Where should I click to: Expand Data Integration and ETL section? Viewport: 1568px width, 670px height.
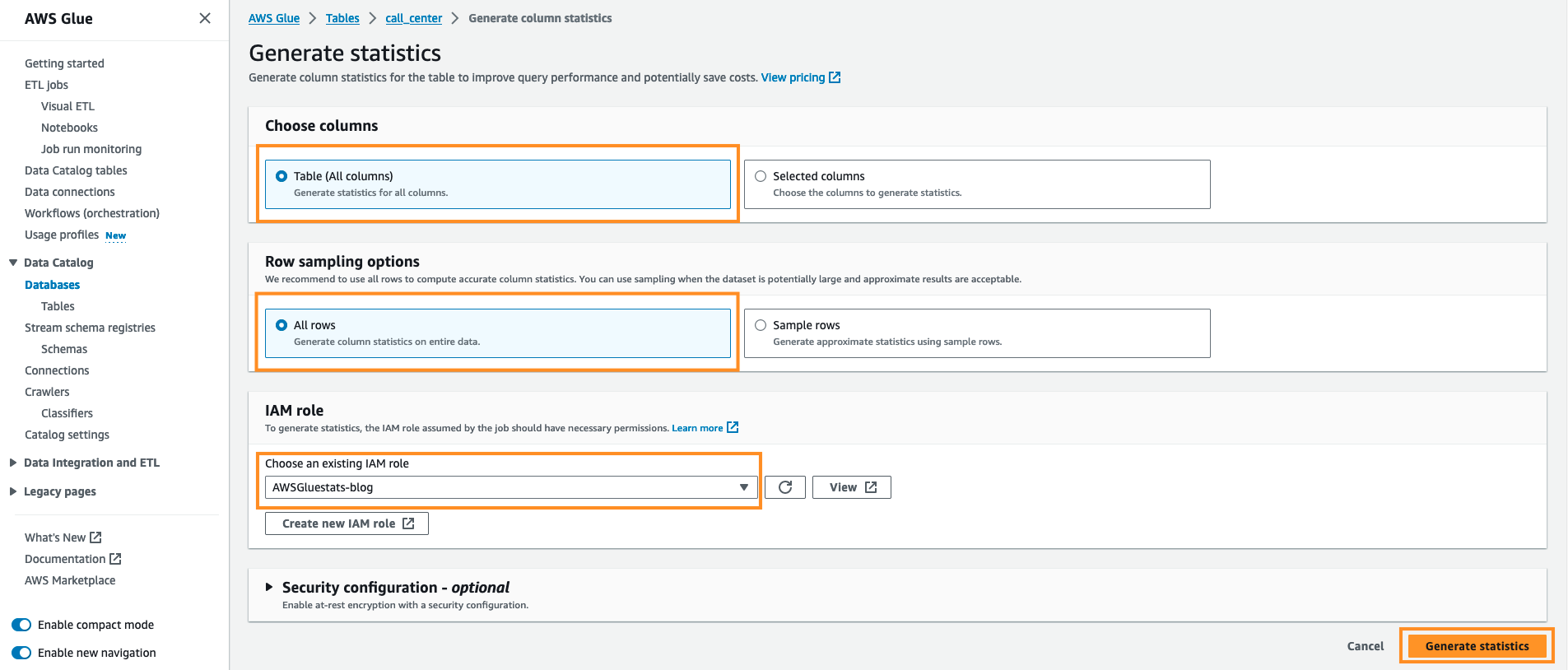[13, 463]
